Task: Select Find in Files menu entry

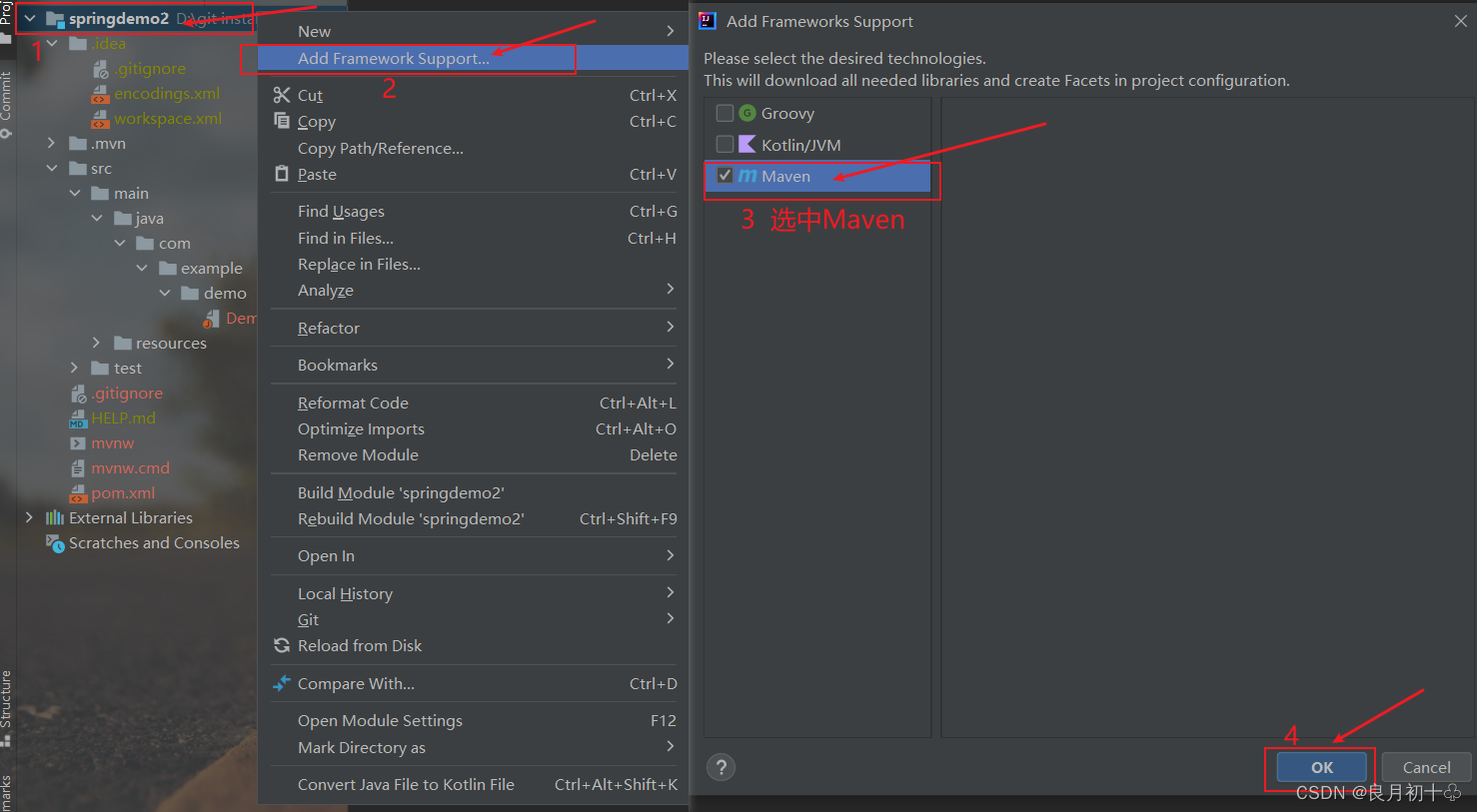Action: [x=473, y=238]
